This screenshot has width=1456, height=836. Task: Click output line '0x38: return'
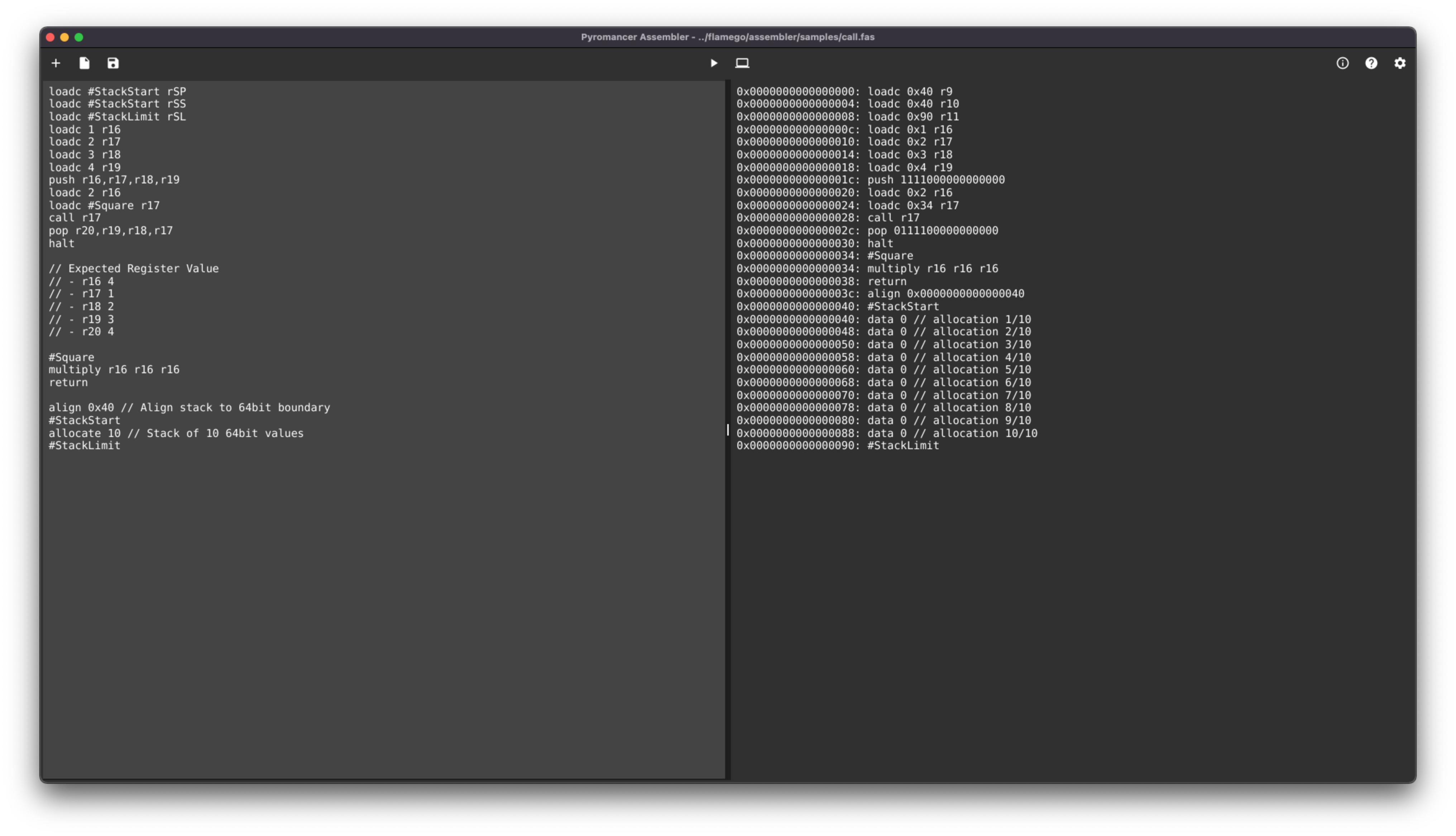click(x=821, y=281)
